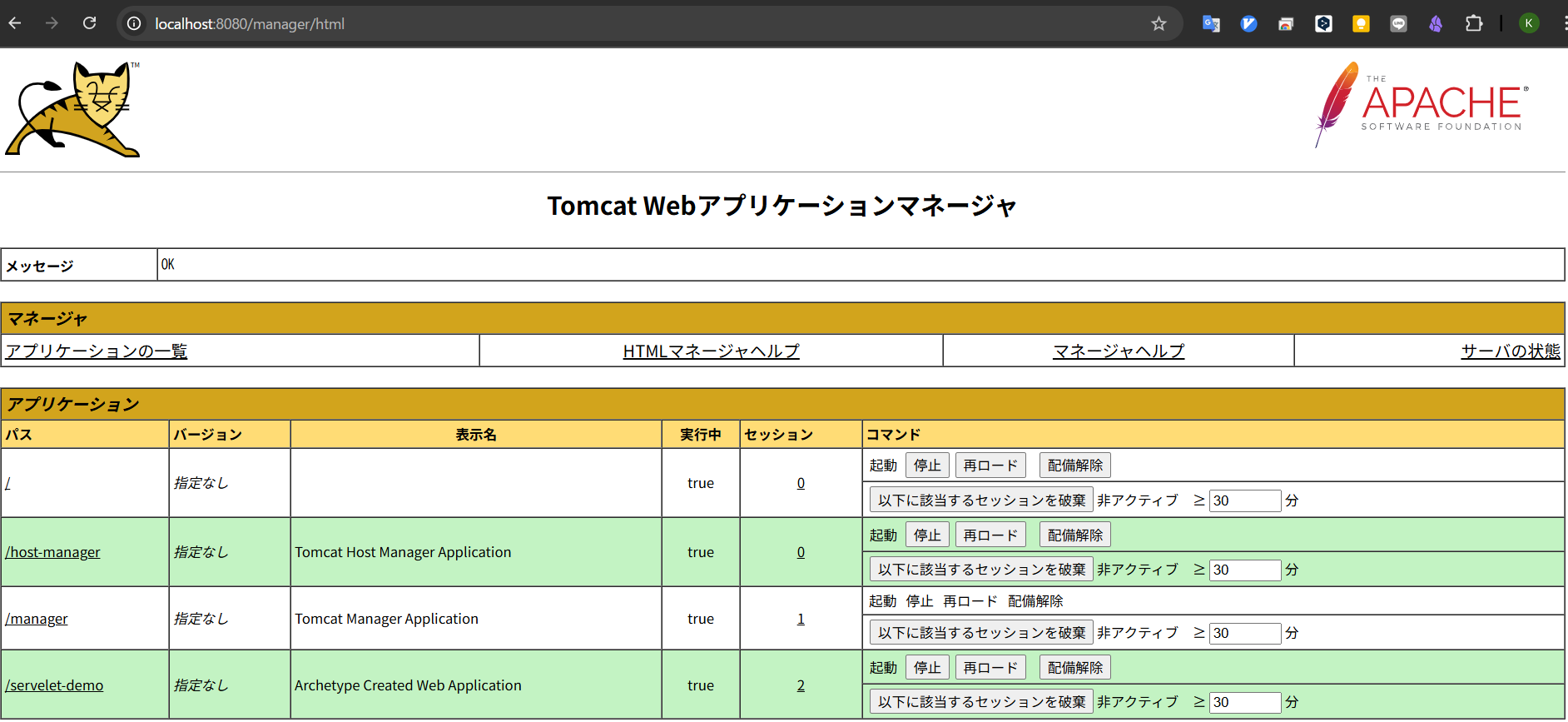Go back using the browser back arrow
The height and width of the screenshot is (722, 1568).
15,23
